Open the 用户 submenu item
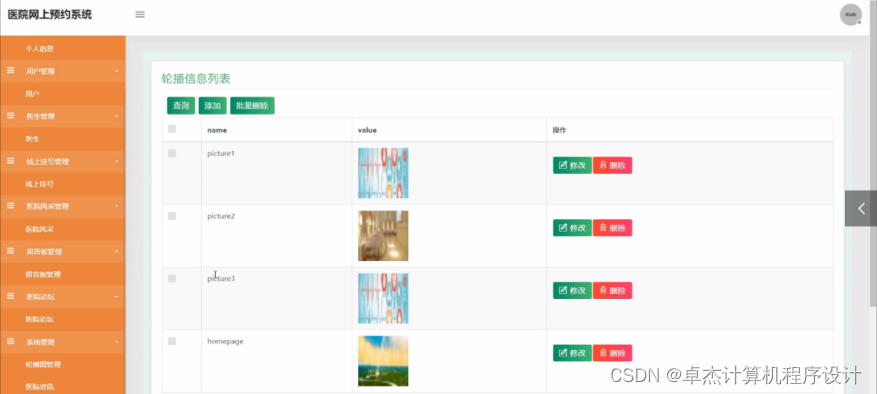Image resolution: width=877 pixels, height=394 pixels. click(x=32, y=94)
